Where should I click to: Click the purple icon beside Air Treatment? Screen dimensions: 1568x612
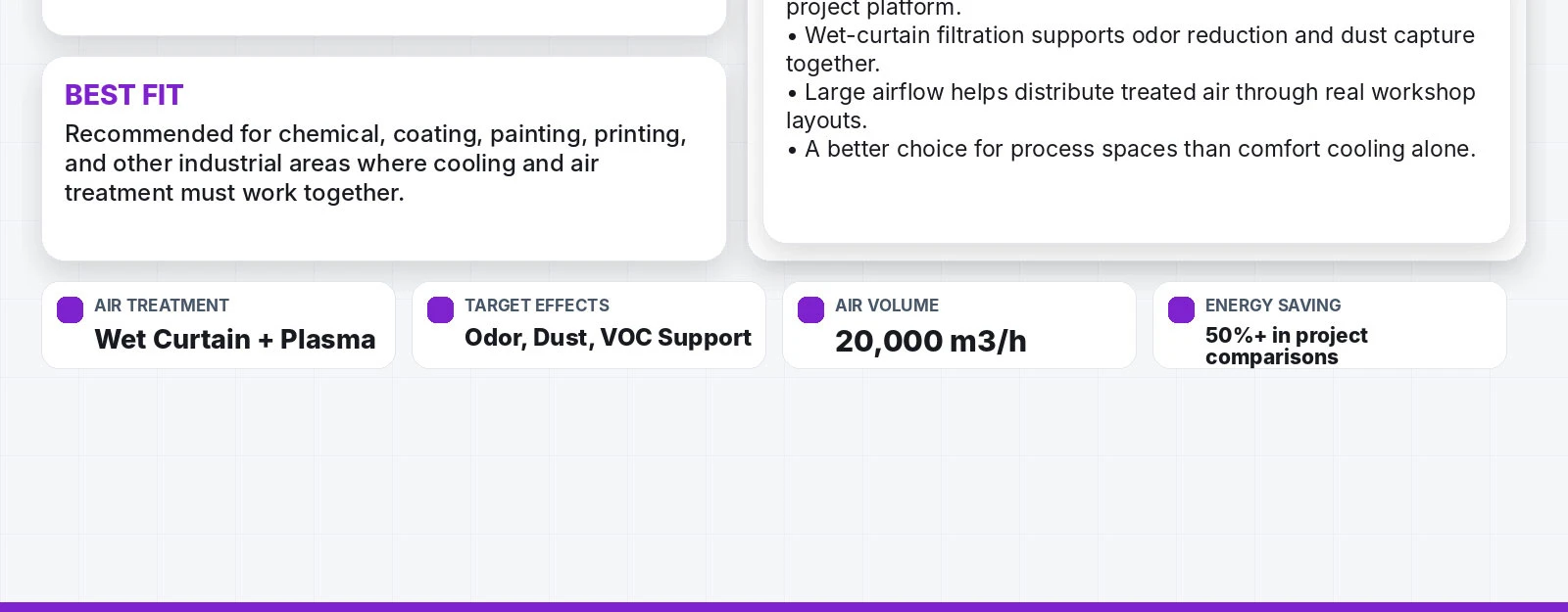pyautogui.click(x=70, y=309)
